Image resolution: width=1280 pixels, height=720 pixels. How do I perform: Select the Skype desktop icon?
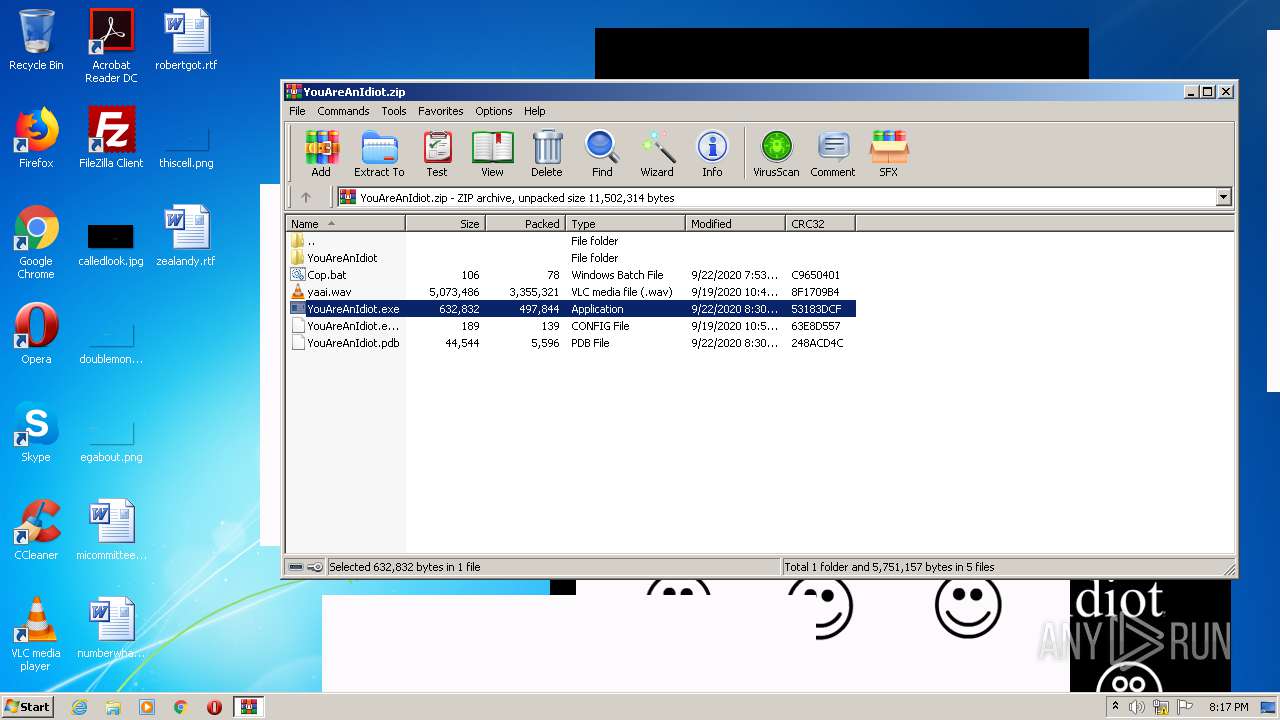point(36,432)
